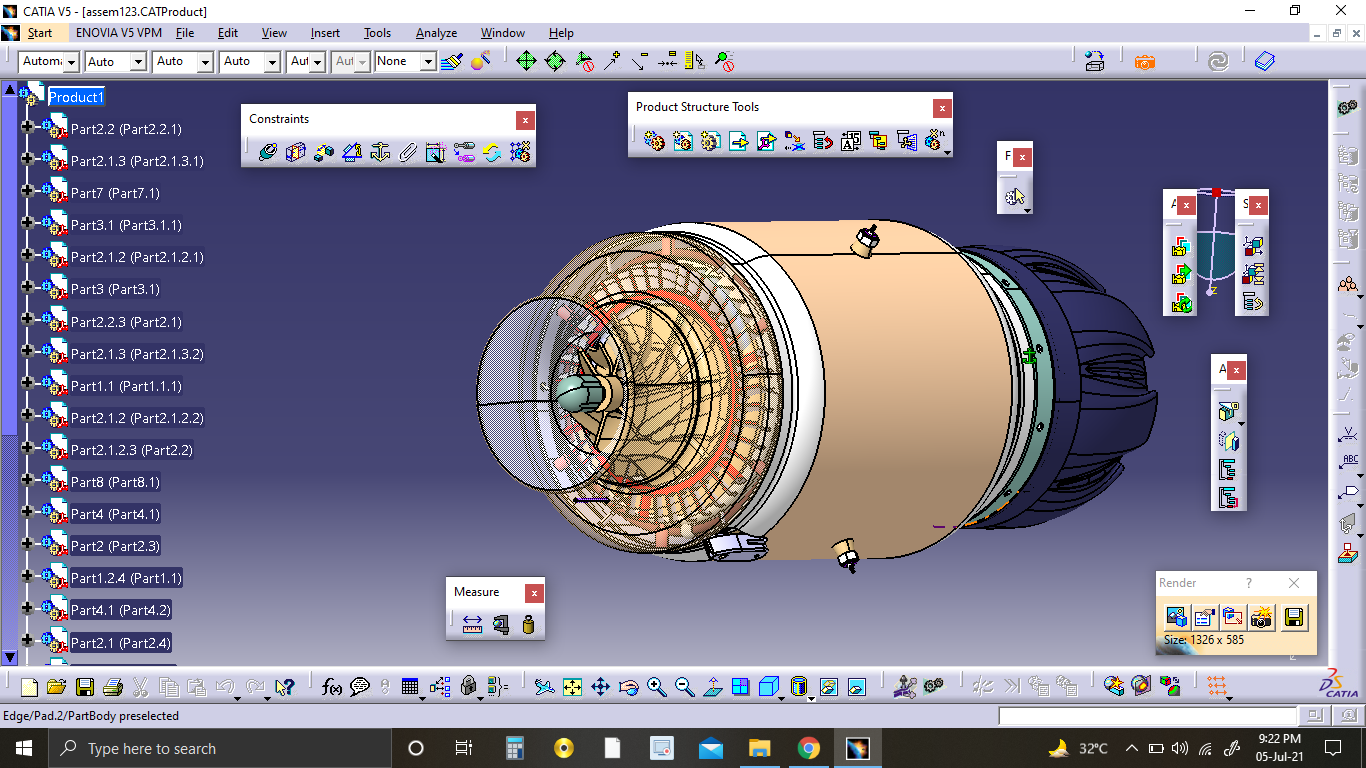
Task: Select the Change Constraint tool in Constraints
Action: (x=491, y=152)
